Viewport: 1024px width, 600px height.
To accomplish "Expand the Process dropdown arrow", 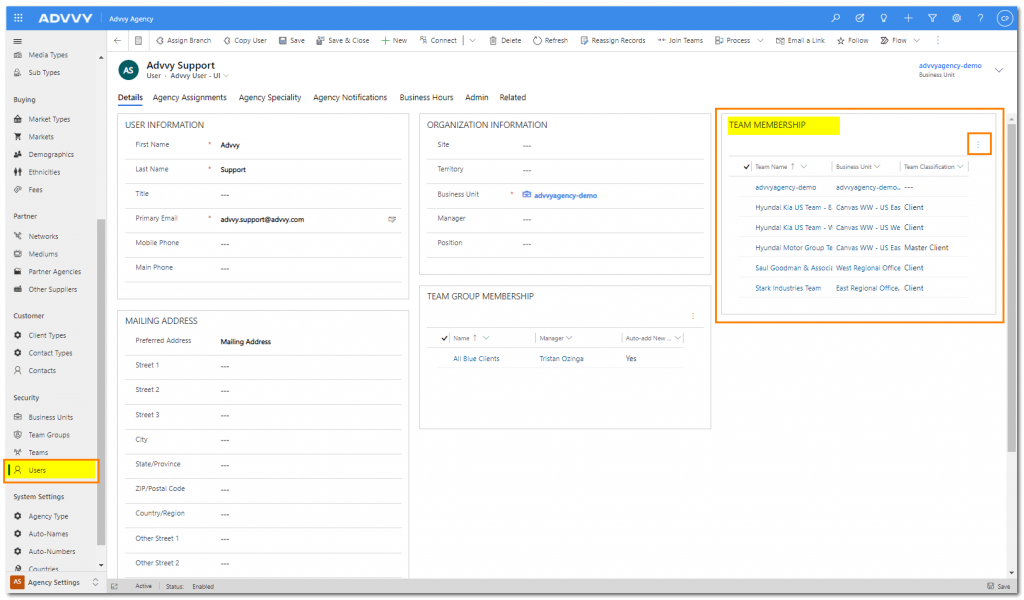I will [x=760, y=41].
